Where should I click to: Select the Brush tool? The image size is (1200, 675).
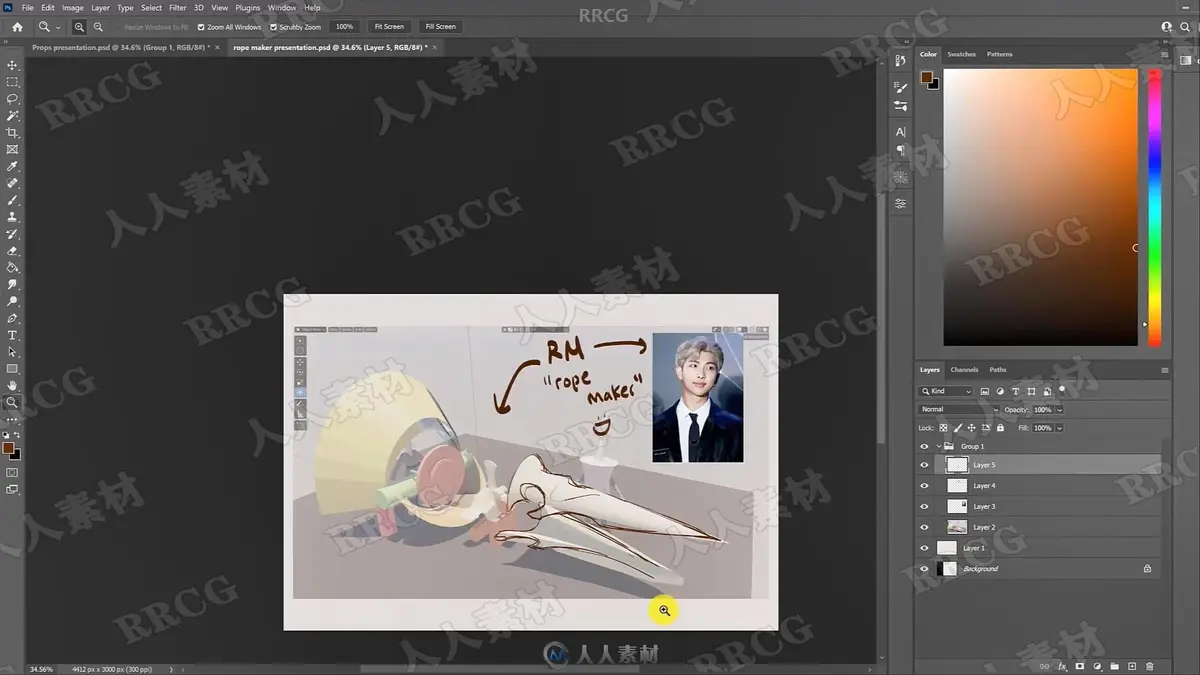tap(13, 200)
